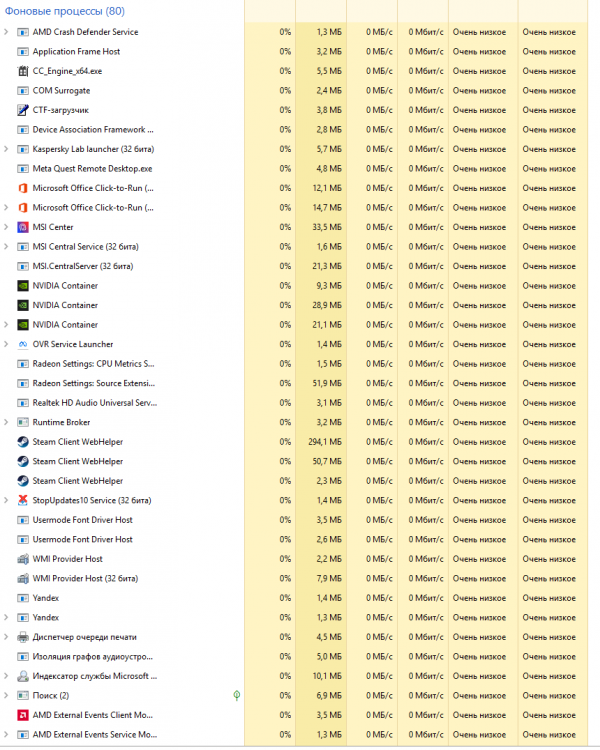Expand the OVR Service Launcher row

point(6,344)
